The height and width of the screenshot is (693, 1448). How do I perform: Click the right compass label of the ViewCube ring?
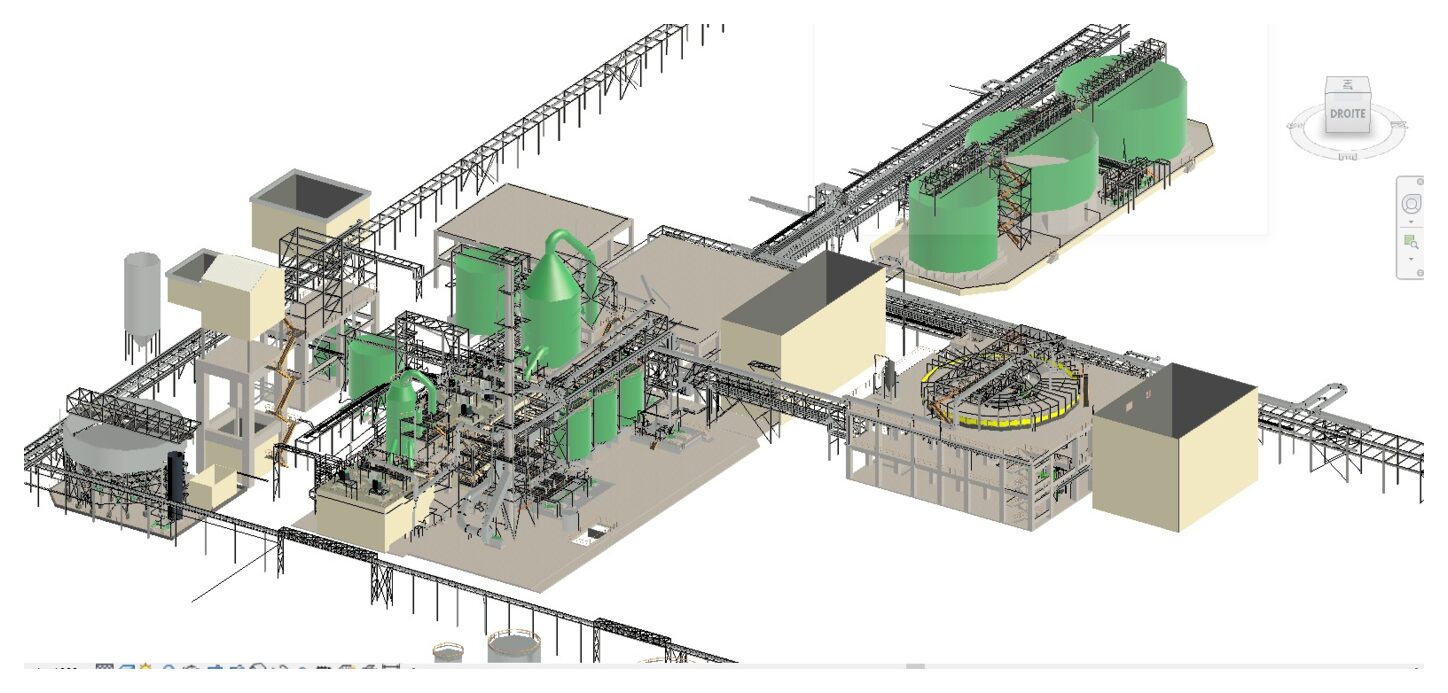pos(1399,123)
